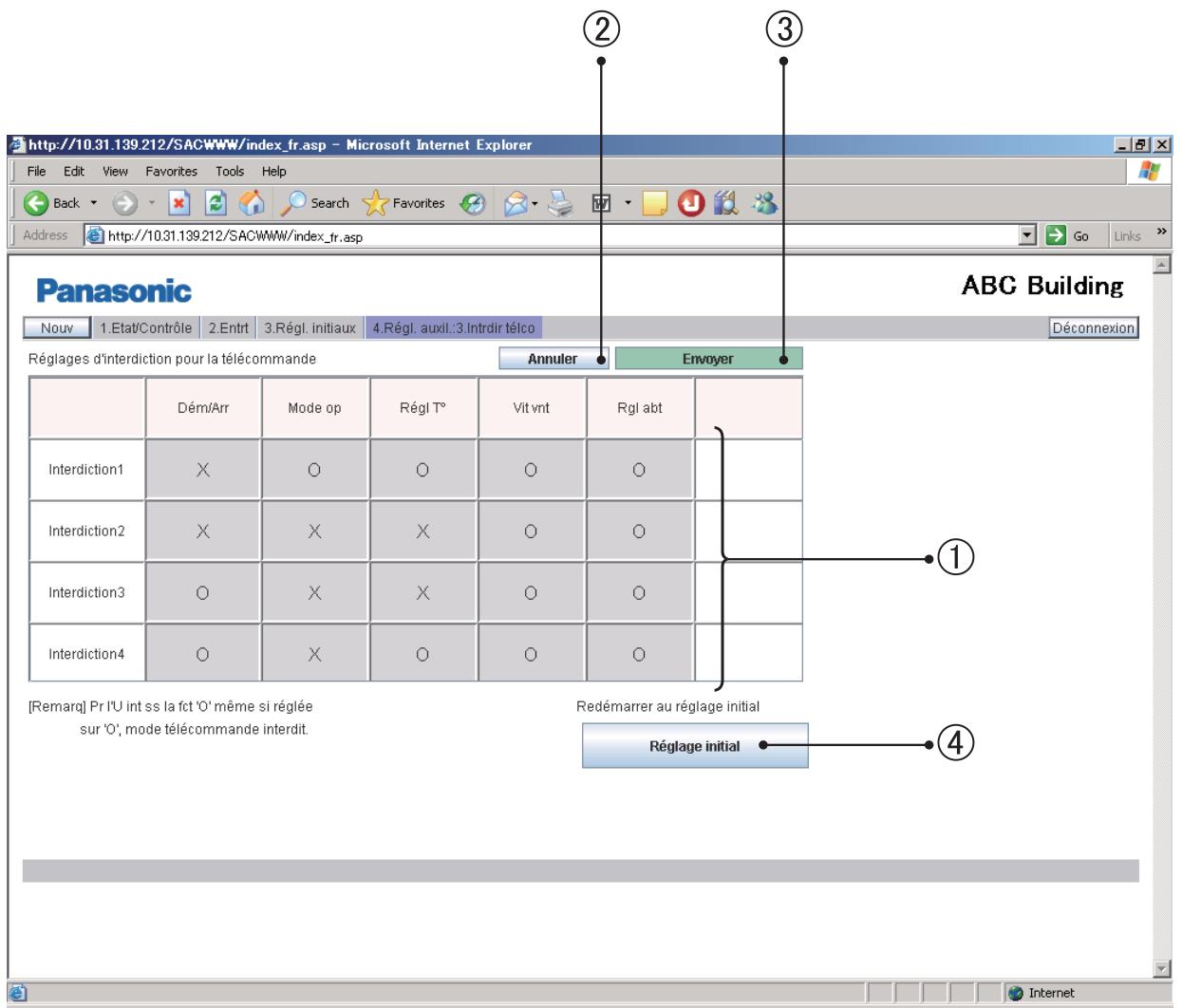
Task: Toggle Interdiction3 Dém/Arr cell
Action: pos(202,593)
